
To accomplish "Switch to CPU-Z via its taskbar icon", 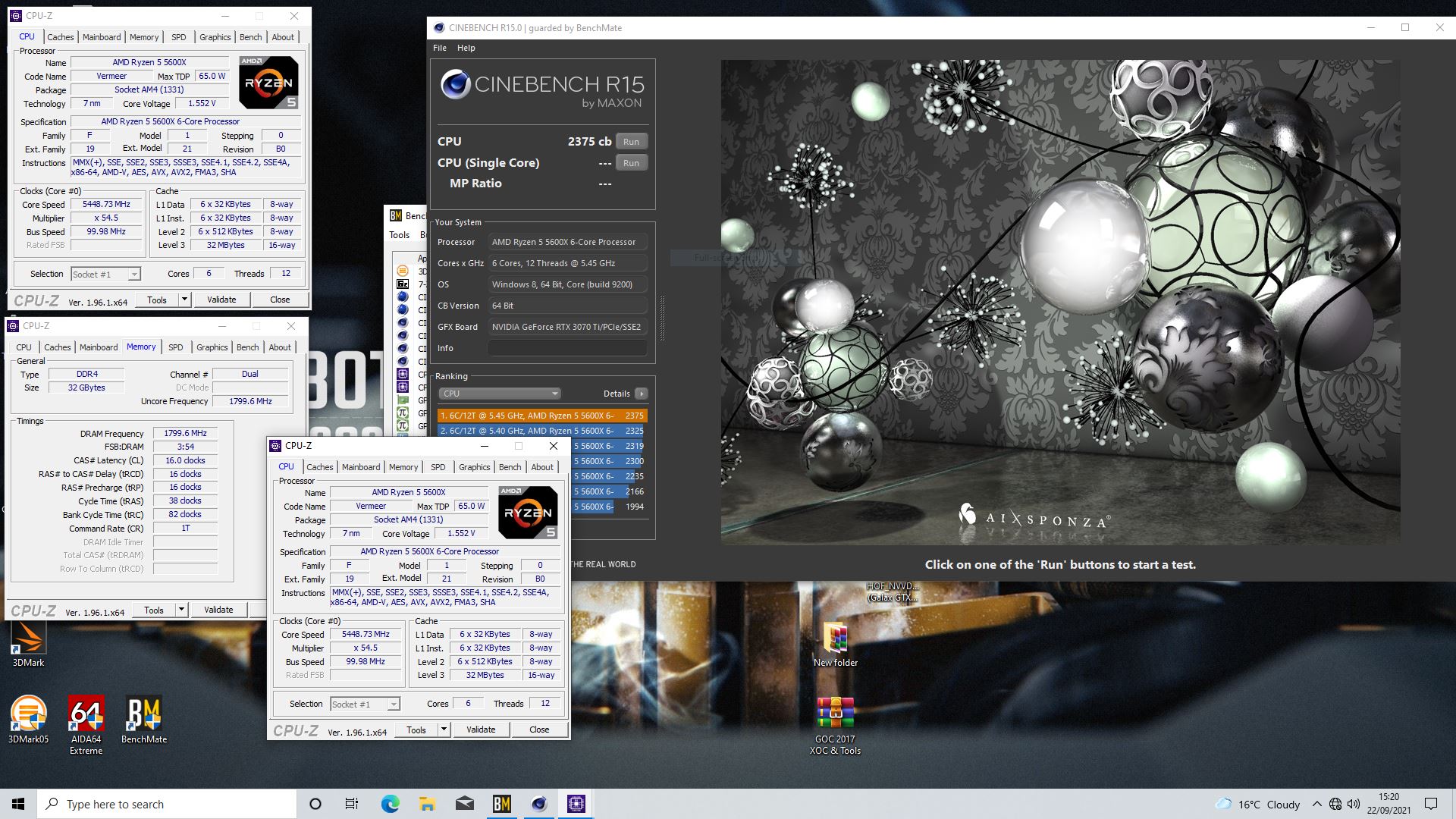I will [576, 804].
